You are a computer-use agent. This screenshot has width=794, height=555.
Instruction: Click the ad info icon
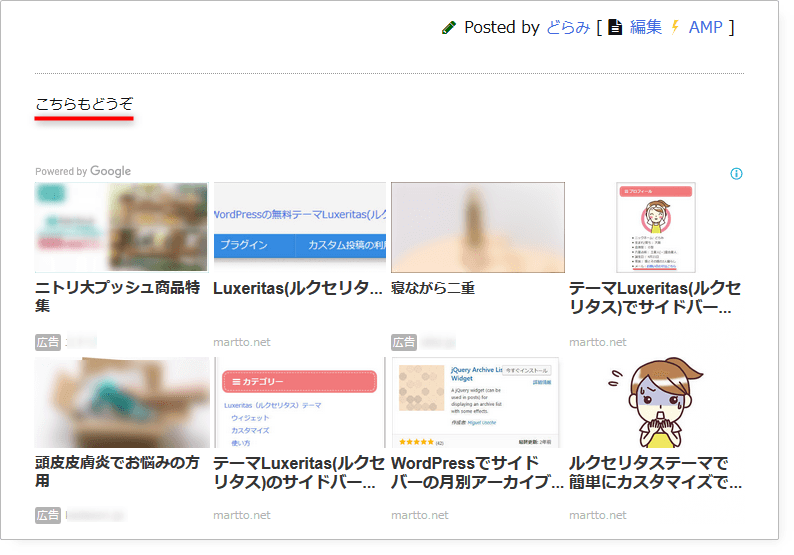click(x=737, y=174)
